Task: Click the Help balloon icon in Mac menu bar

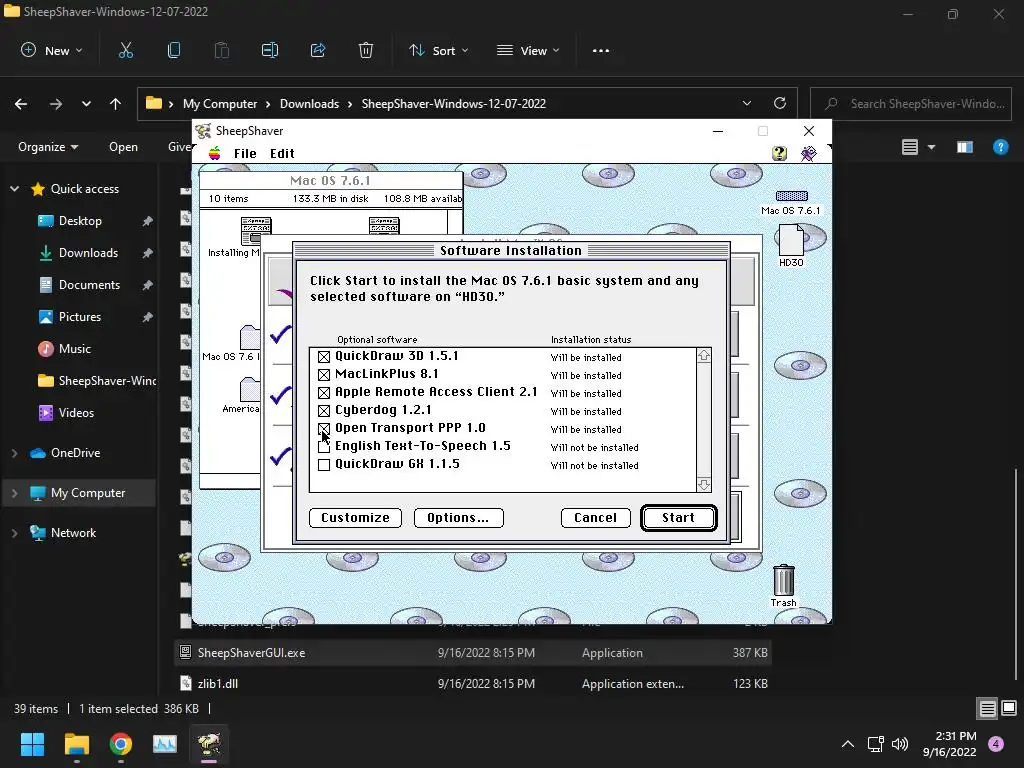Action: click(x=779, y=153)
